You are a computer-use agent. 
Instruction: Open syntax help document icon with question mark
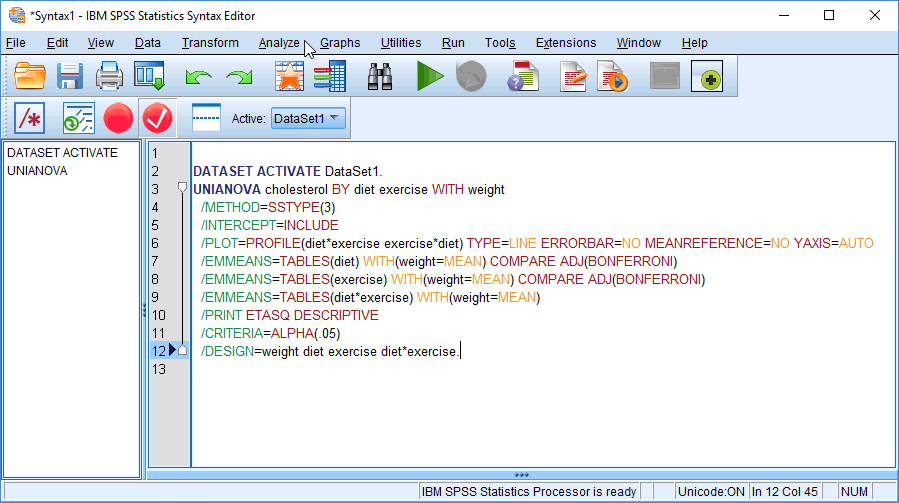point(522,76)
